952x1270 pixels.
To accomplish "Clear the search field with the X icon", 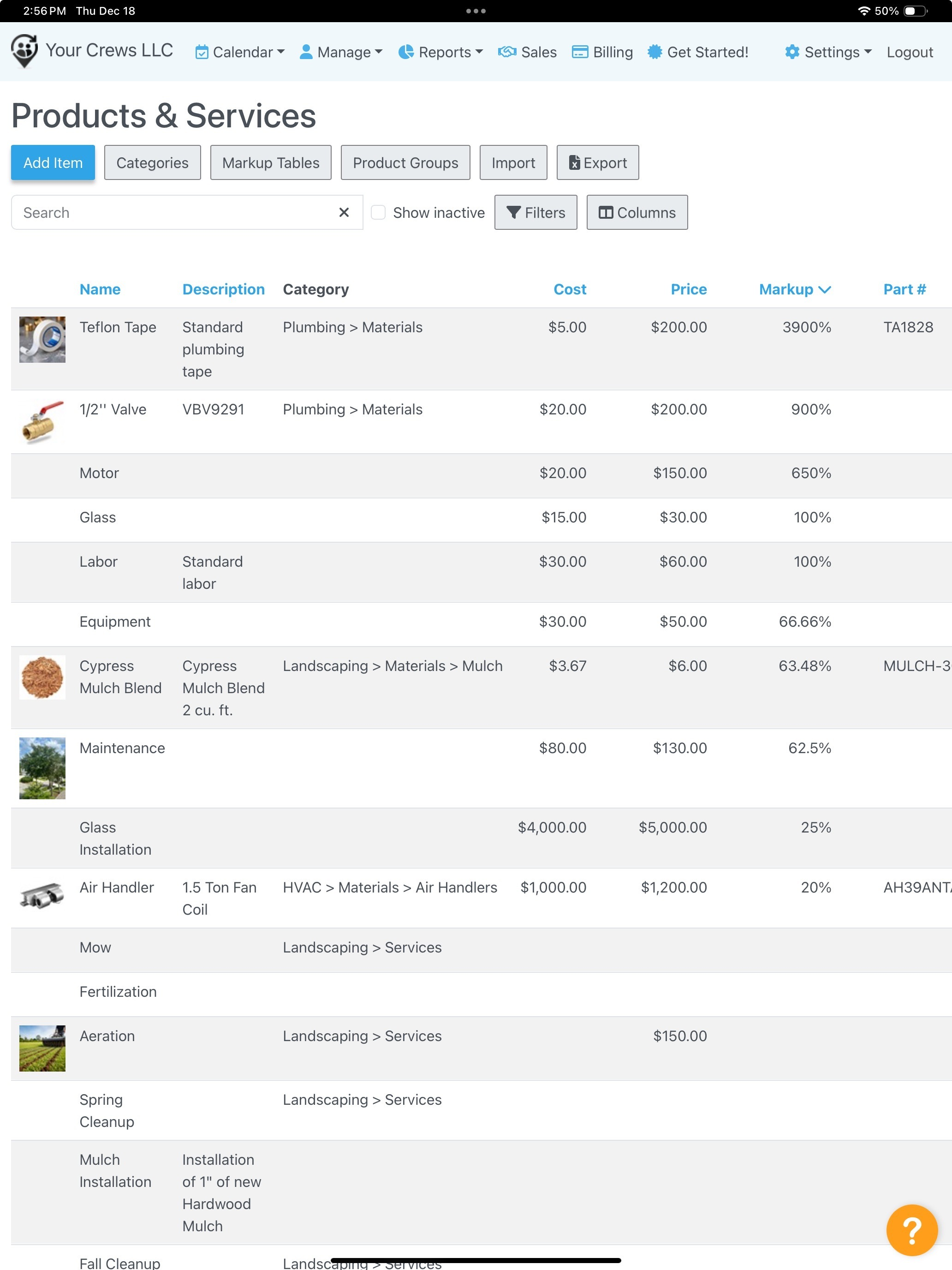I will (x=344, y=212).
